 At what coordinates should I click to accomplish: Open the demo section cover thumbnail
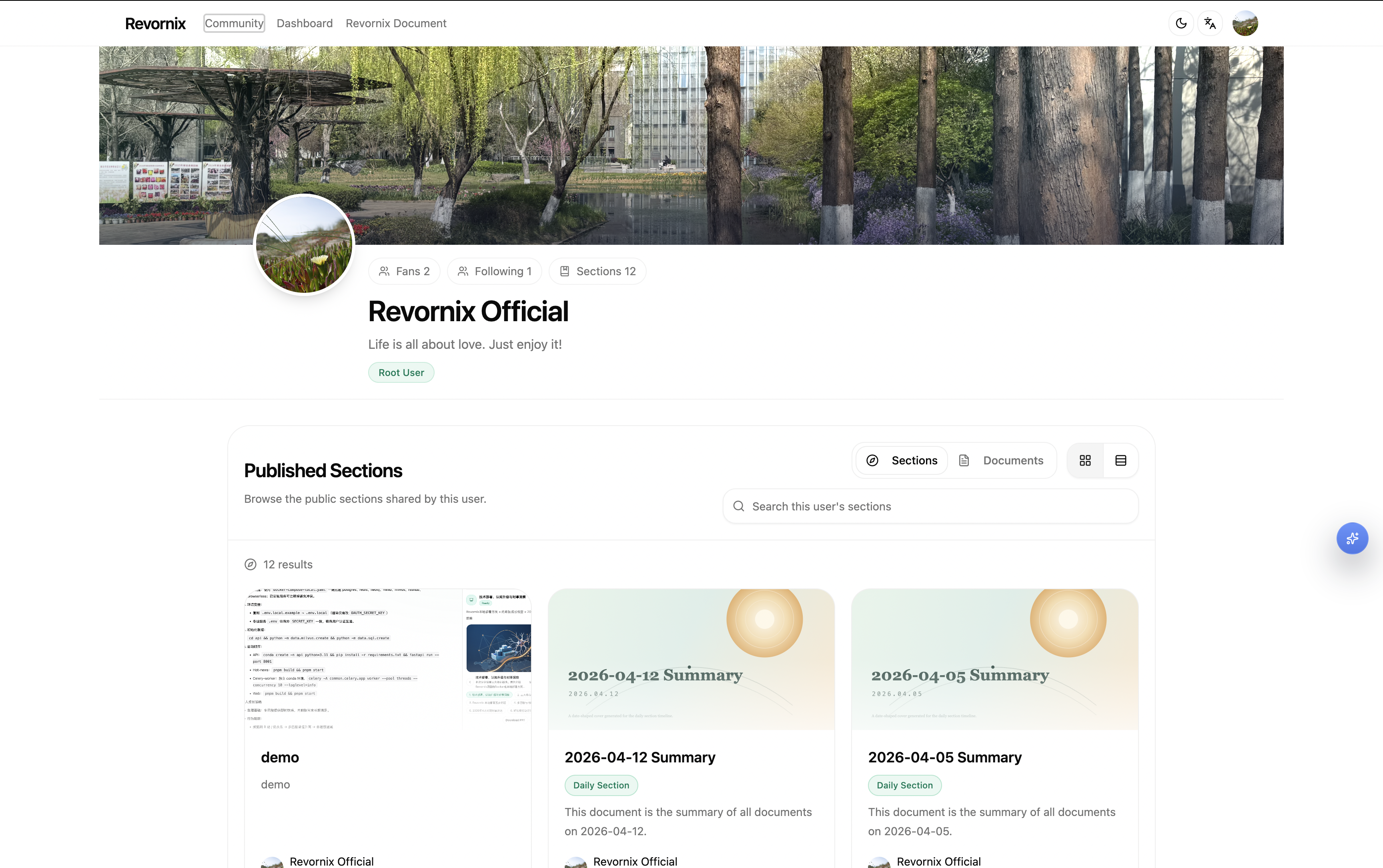pyautogui.click(x=388, y=659)
